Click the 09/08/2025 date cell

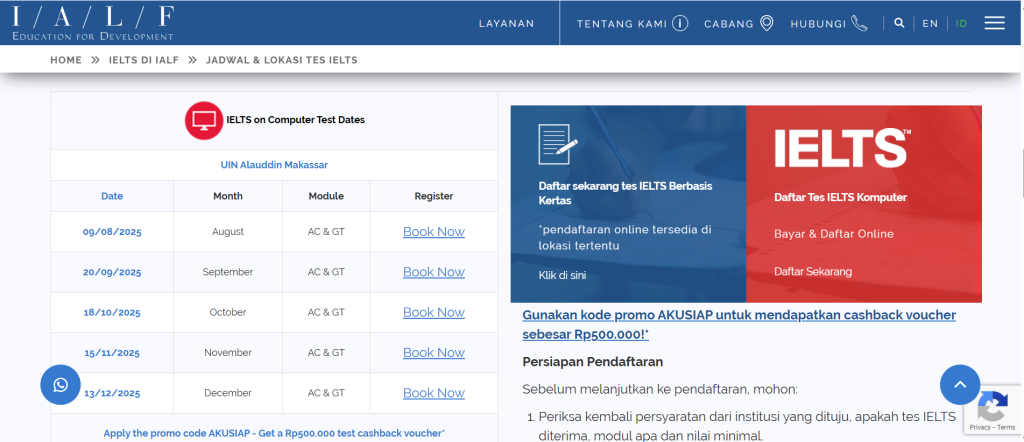pyautogui.click(x=112, y=232)
